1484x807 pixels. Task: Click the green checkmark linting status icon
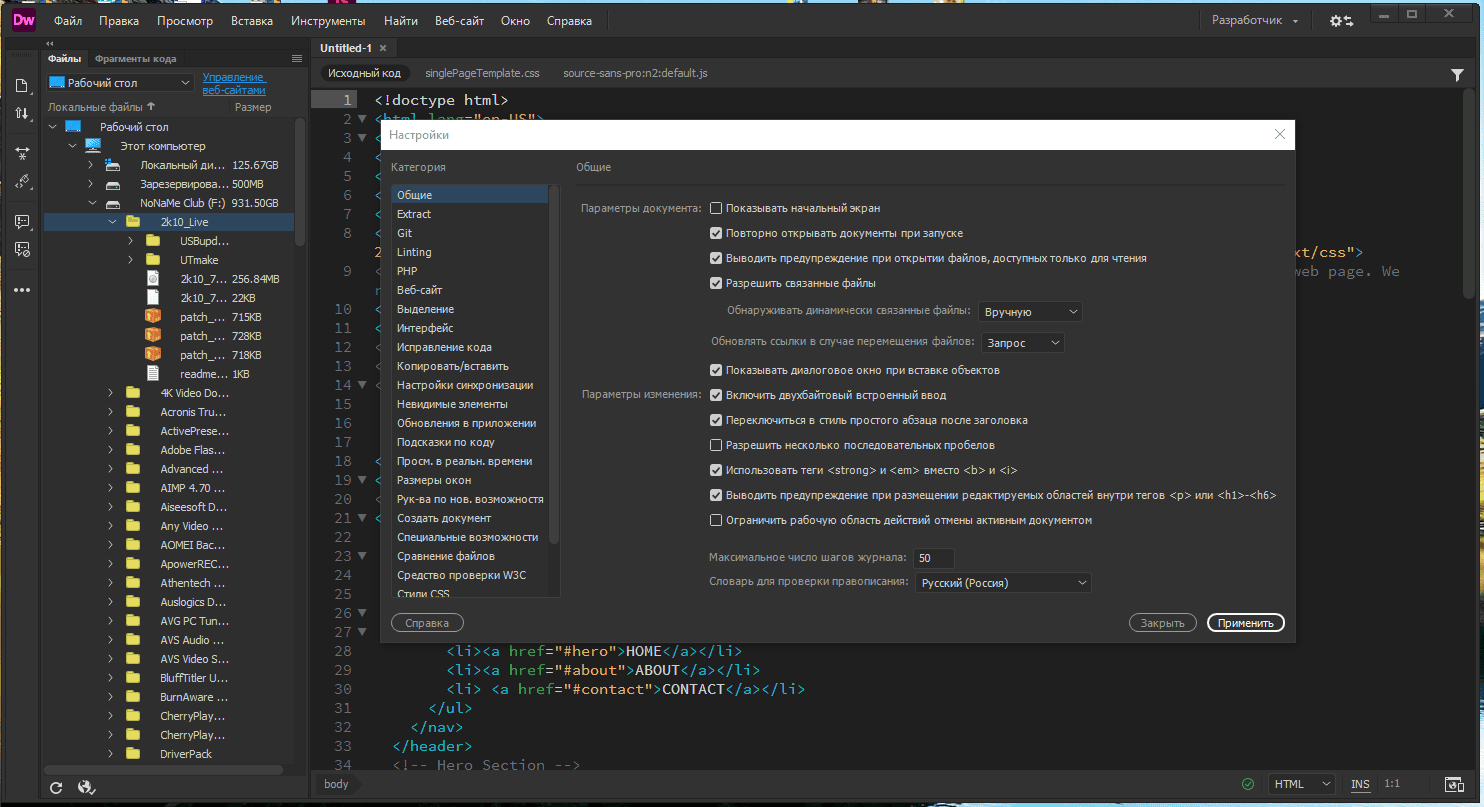point(1247,784)
